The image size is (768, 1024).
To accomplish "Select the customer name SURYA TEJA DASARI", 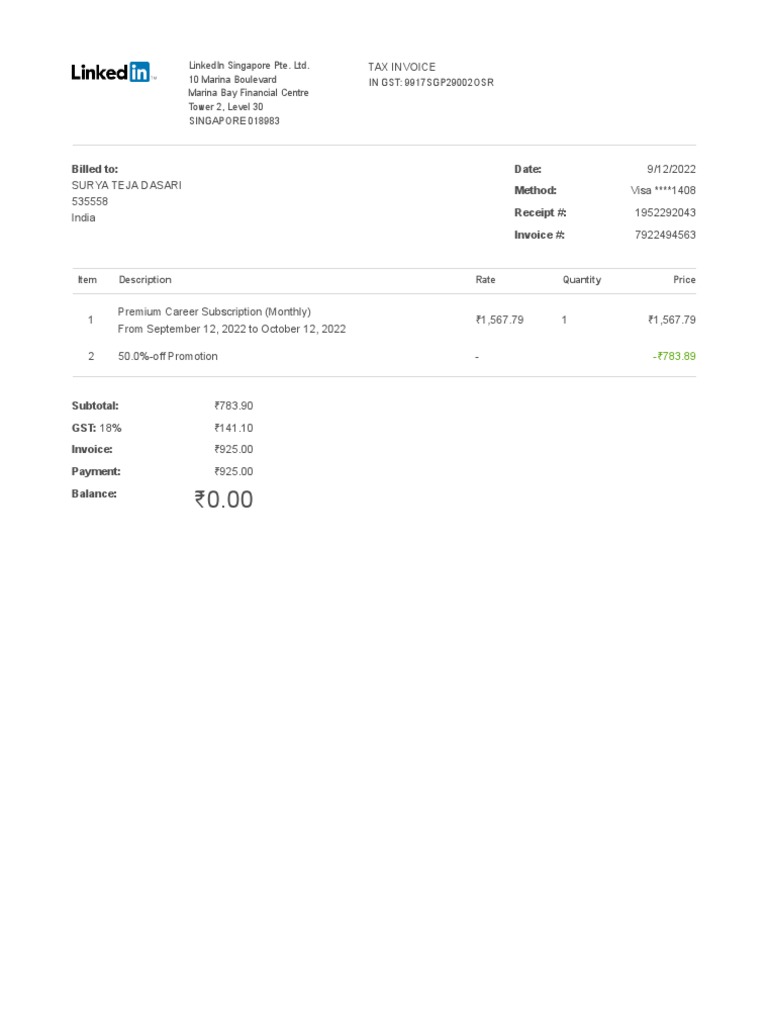I will coord(127,185).
